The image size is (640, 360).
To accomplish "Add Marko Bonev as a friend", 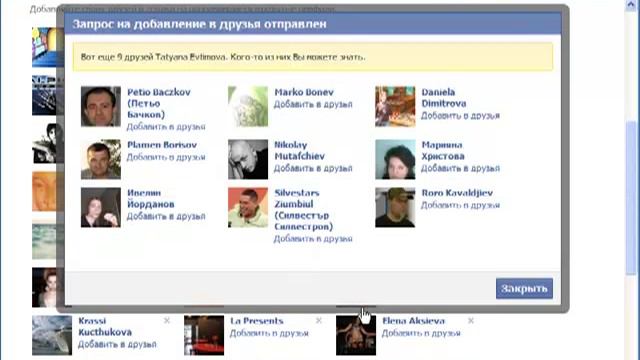I will [313, 104].
